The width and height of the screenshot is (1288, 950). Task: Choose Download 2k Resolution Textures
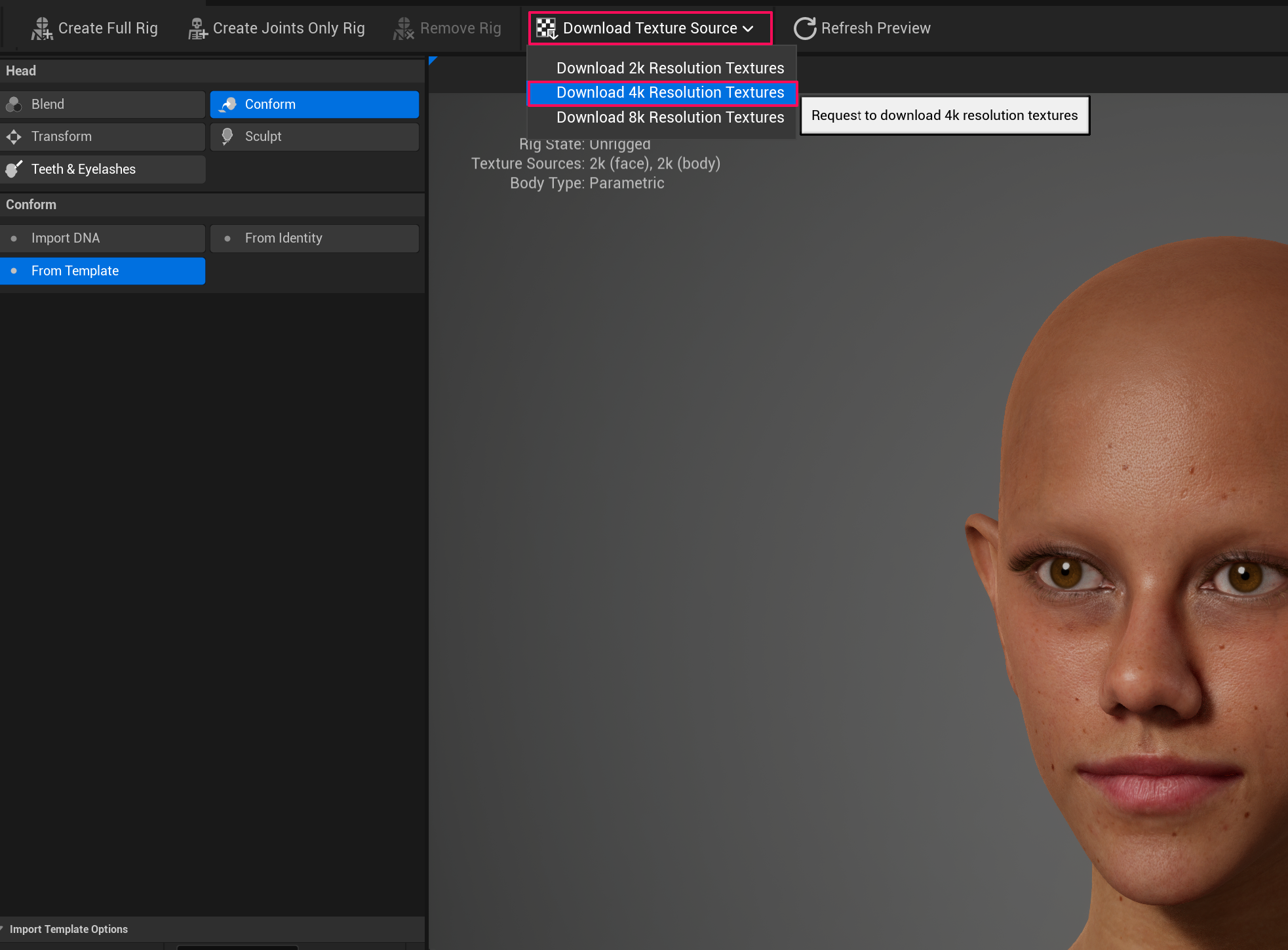(670, 68)
